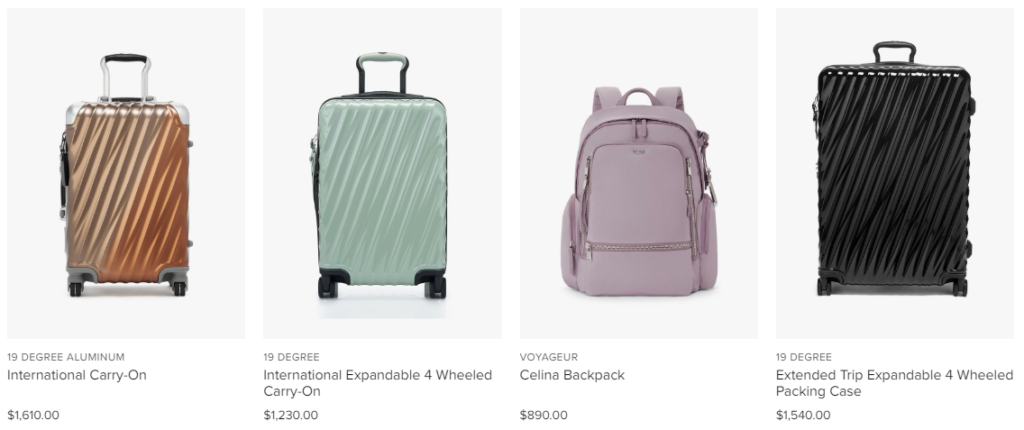The height and width of the screenshot is (430, 1024).
Task: Open the Celina Backpack product title
Action: pos(572,375)
